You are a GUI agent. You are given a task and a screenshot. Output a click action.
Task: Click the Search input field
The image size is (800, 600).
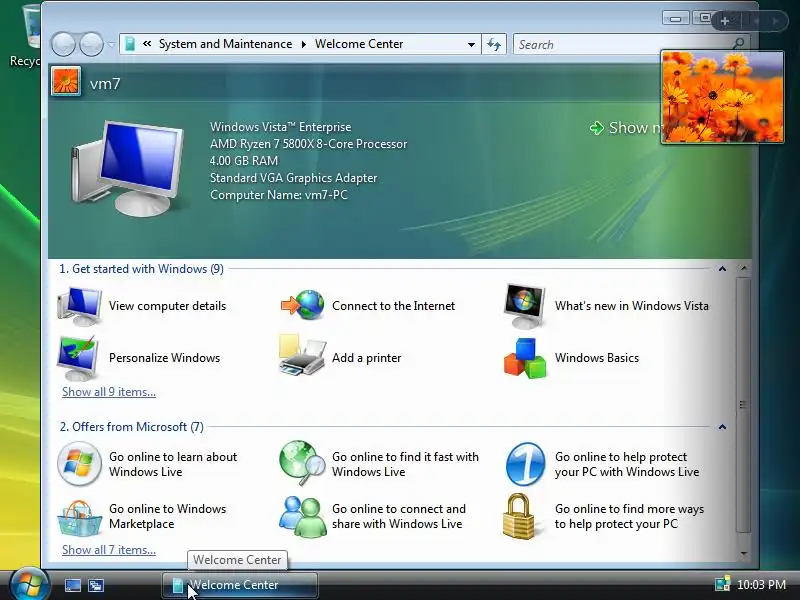(x=623, y=44)
